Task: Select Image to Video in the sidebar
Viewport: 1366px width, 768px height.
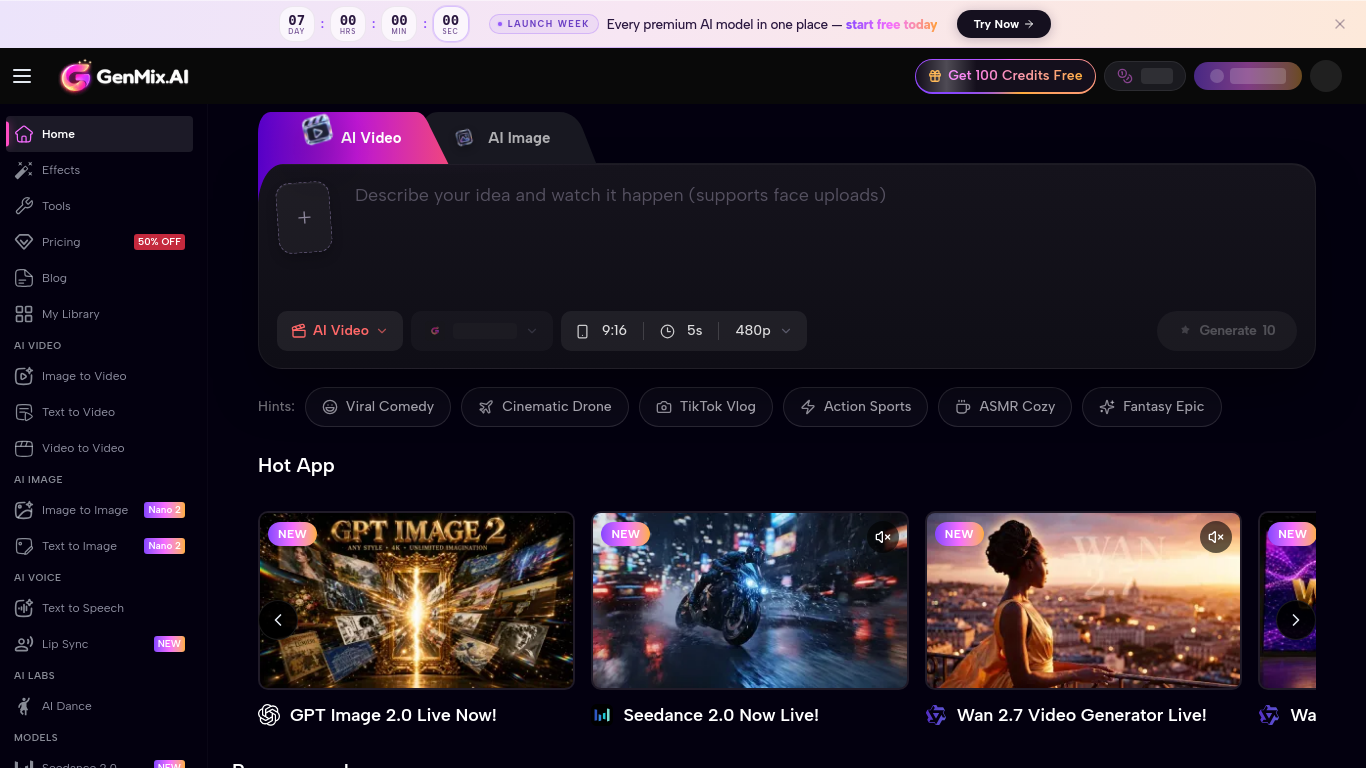Action: [100, 376]
